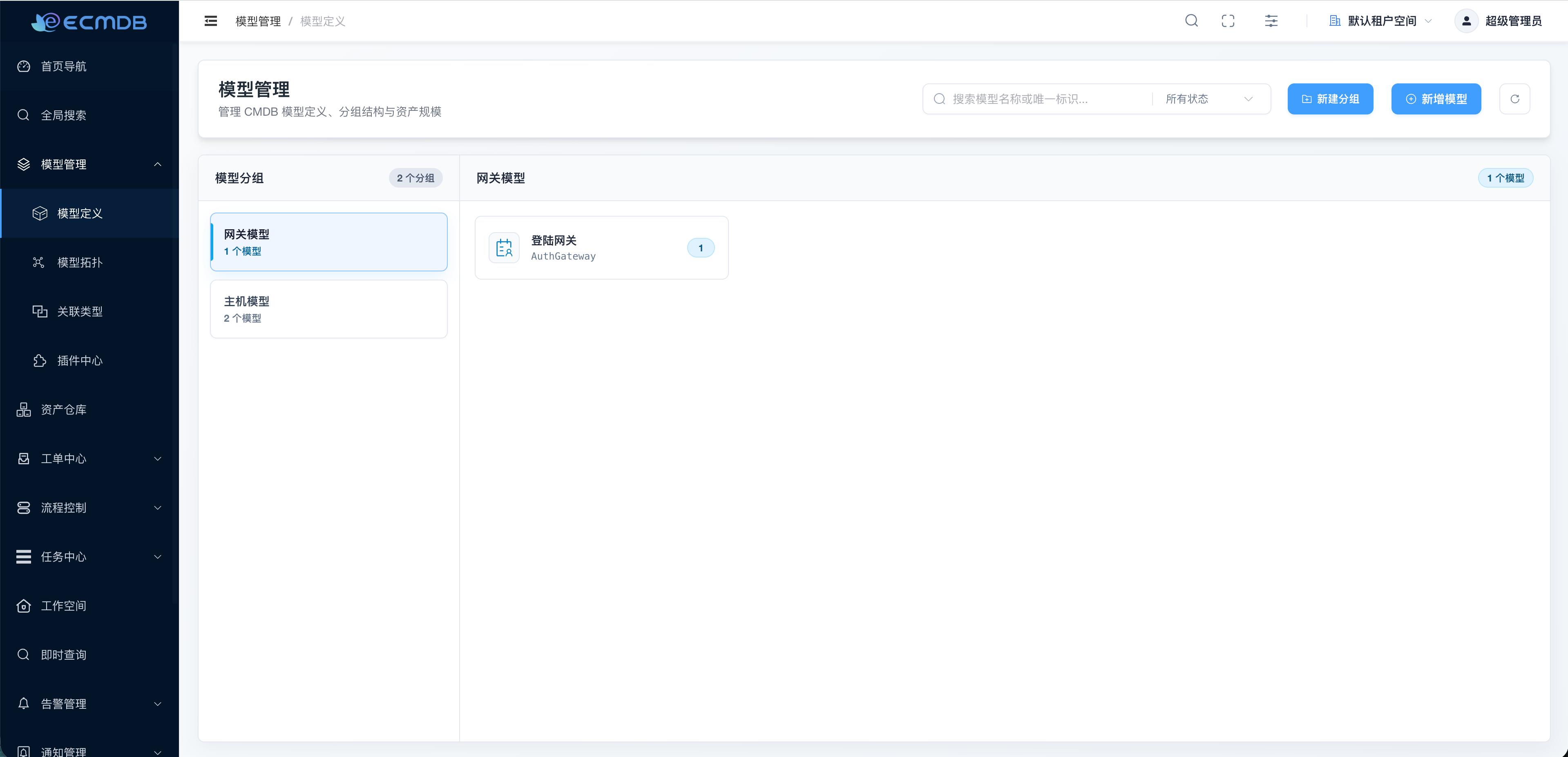Select the 主机模型 group card
The image size is (1568, 757).
click(329, 309)
